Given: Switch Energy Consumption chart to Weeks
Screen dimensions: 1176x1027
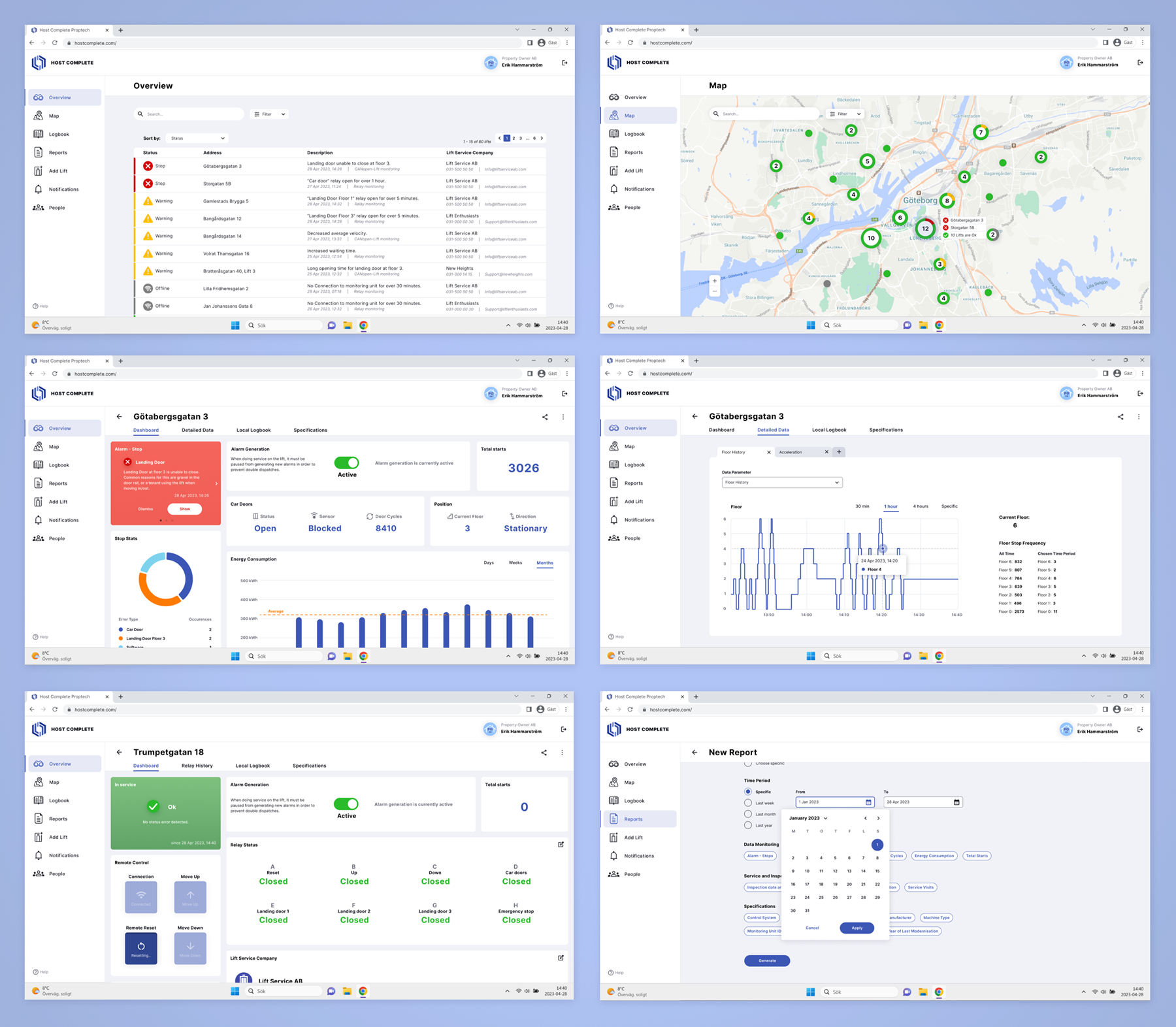Looking at the screenshot, I should [515, 563].
